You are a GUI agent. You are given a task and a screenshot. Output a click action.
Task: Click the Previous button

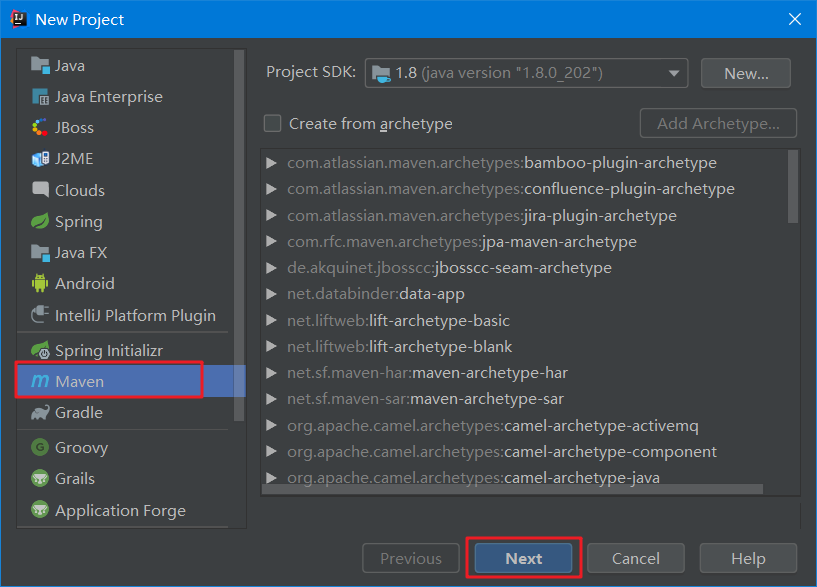coord(411,558)
